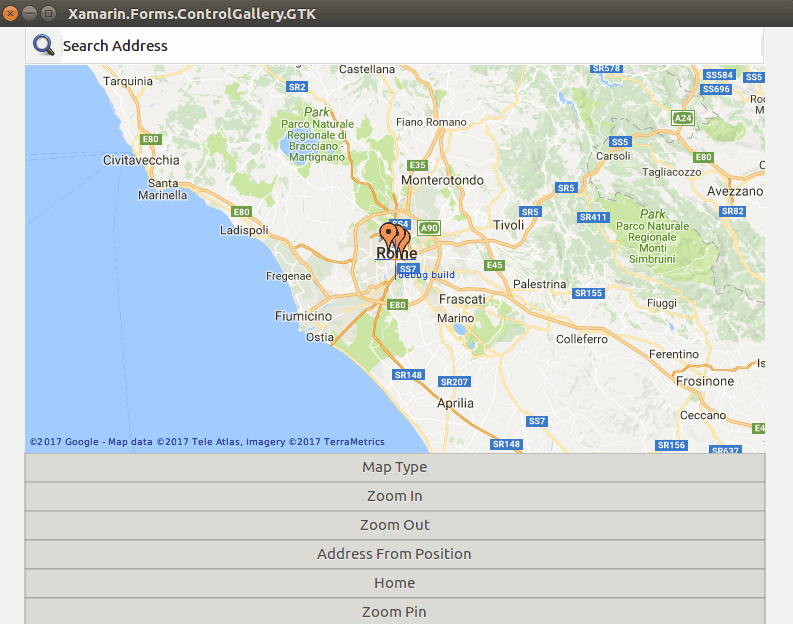Select the Address From Position button

394,554
